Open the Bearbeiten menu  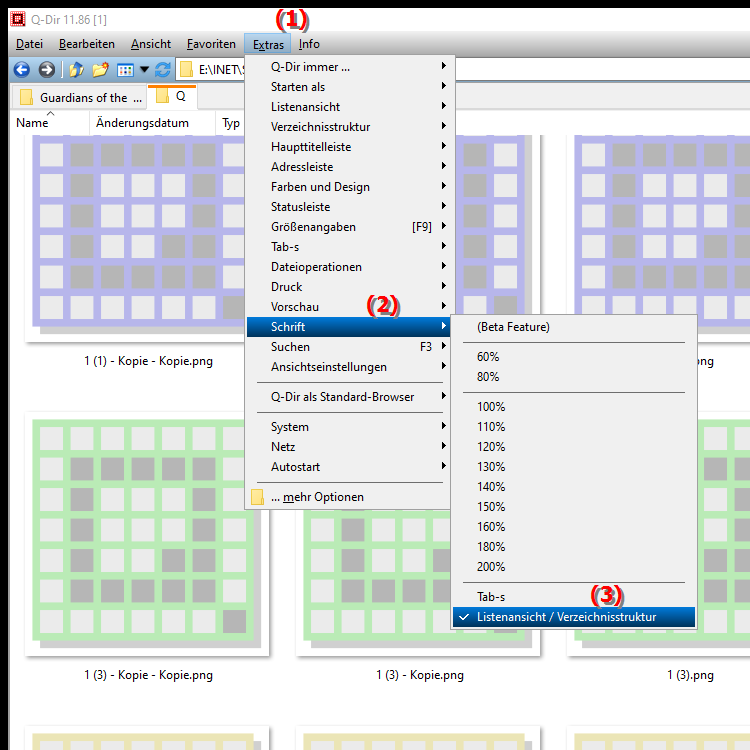coord(87,44)
